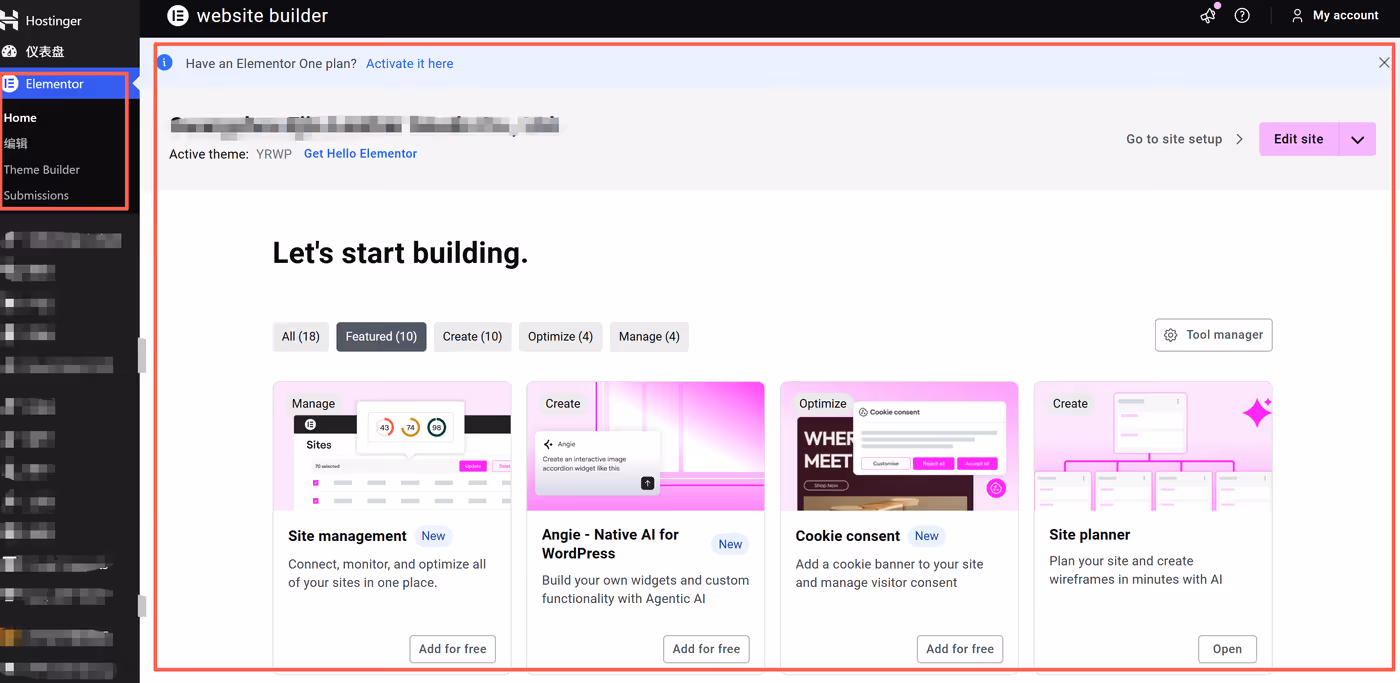1400x683 pixels.
Task: Click the Get Hello Elementor link
Action: [x=360, y=153]
